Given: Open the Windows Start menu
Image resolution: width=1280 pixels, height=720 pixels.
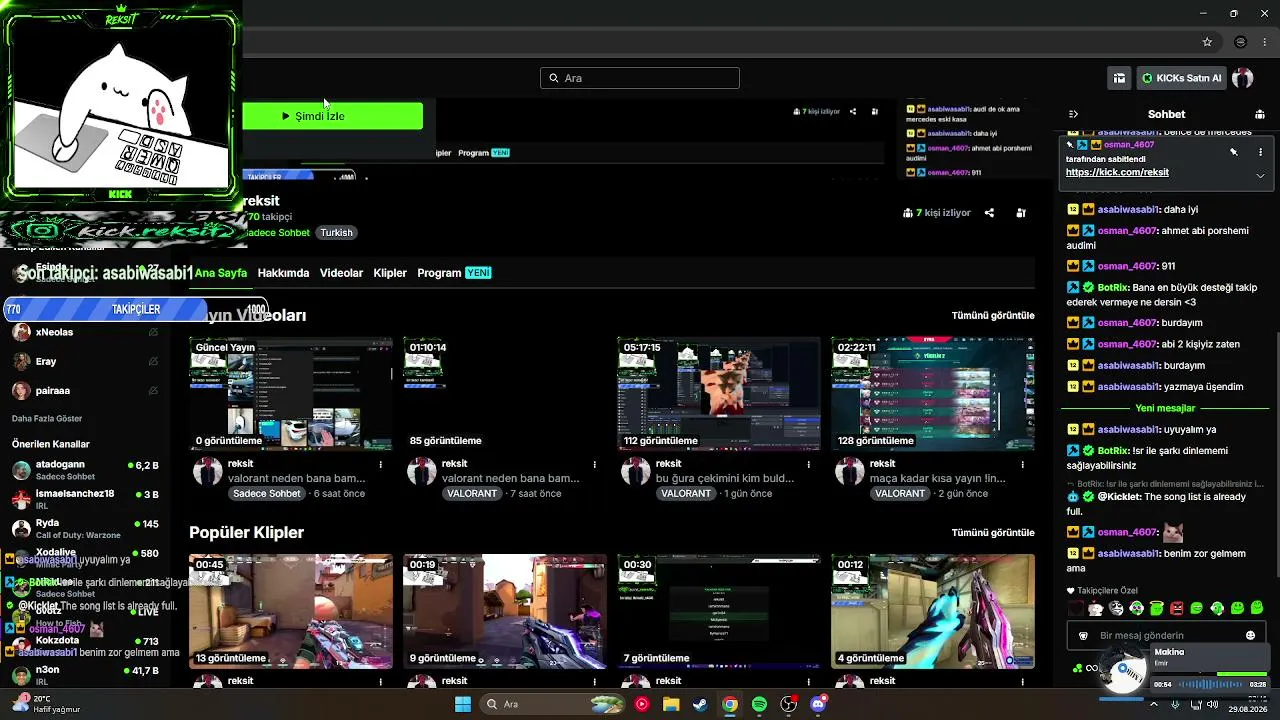Looking at the screenshot, I should [x=463, y=704].
